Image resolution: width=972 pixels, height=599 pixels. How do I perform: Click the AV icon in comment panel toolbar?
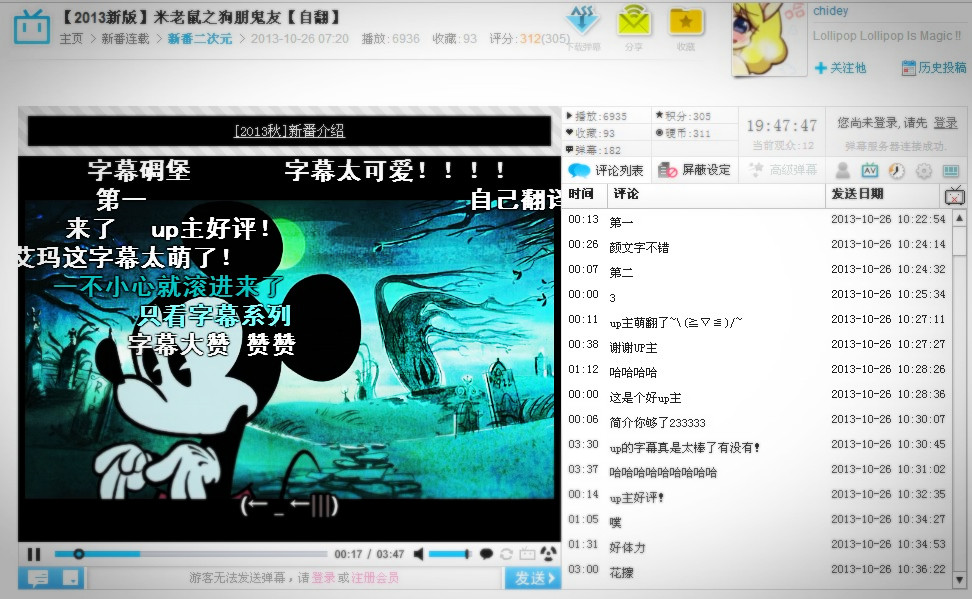[x=869, y=171]
